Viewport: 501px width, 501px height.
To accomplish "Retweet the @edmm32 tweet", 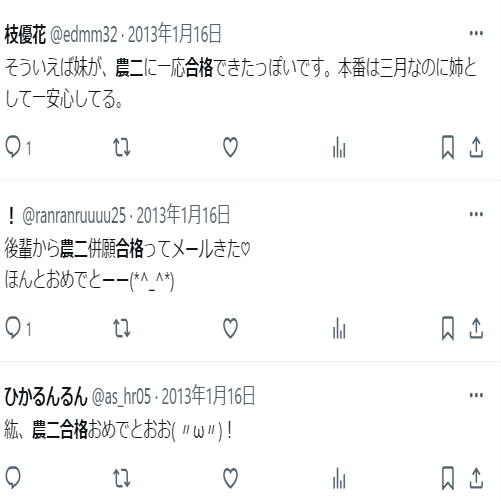I will coord(122,147).
